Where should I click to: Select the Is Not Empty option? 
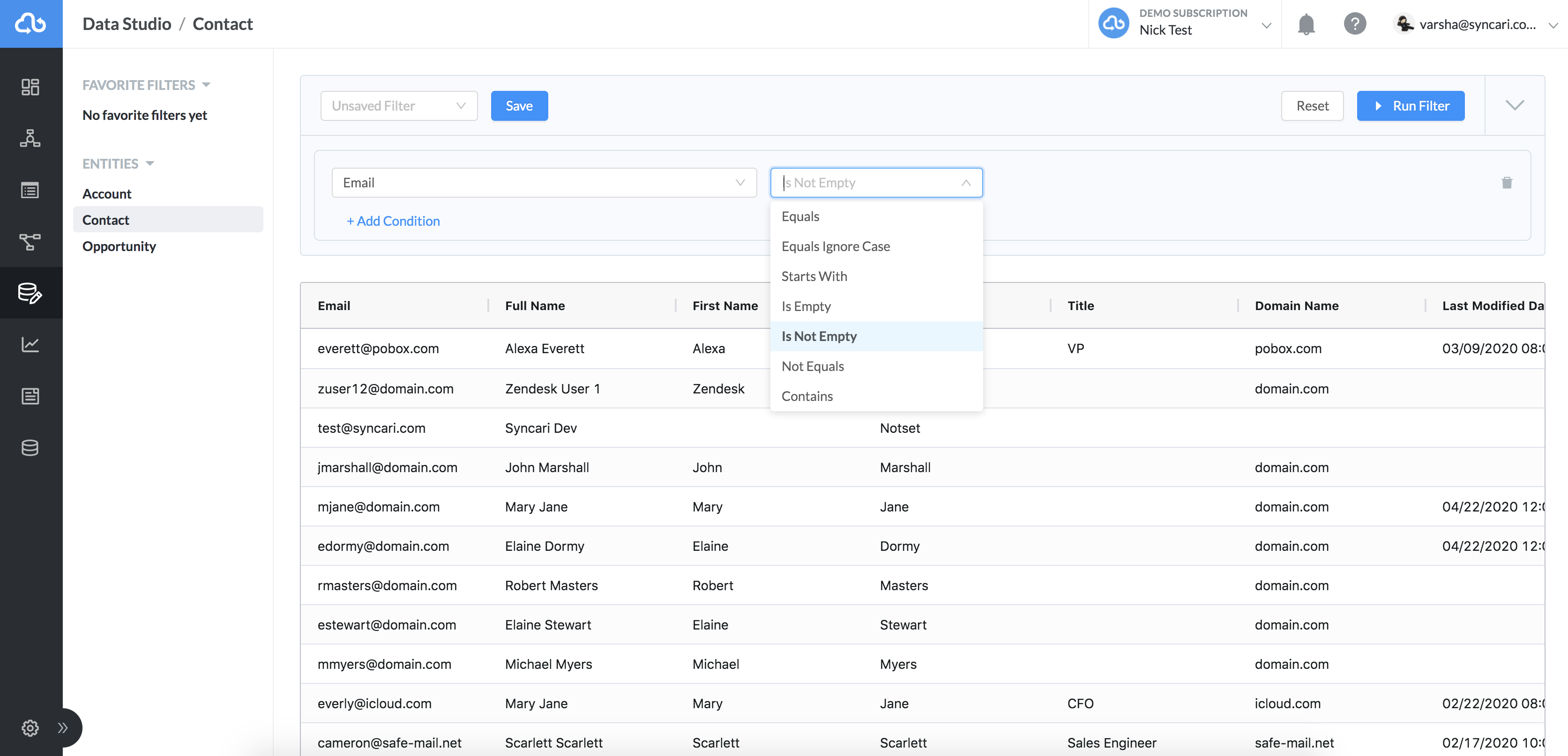tap(876, 336)
